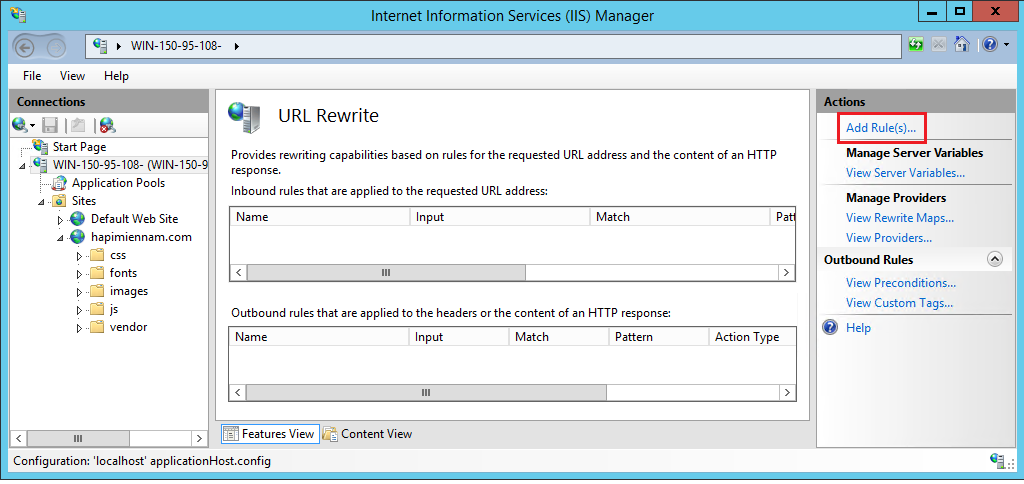The width and height of the screenshot is (1024, 484).
Task: Expand the css folder node
Action: pyautogui.click(x=80, y=255)
